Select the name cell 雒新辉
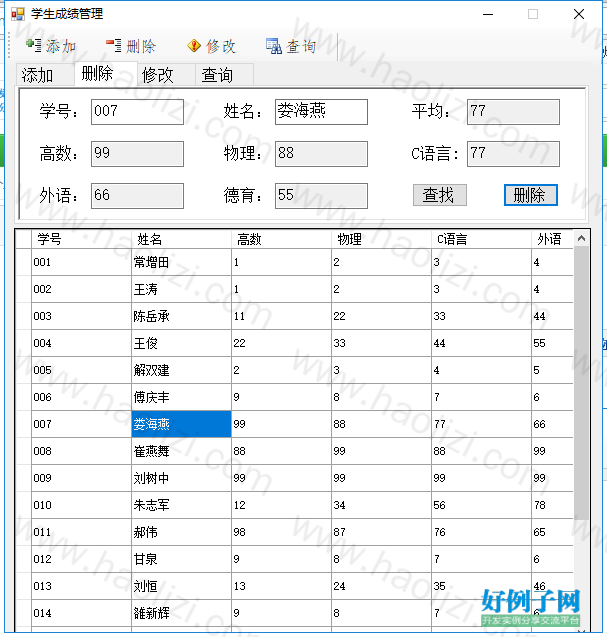The width and height of the screenshot is (607, 637). tap(181, 613)
